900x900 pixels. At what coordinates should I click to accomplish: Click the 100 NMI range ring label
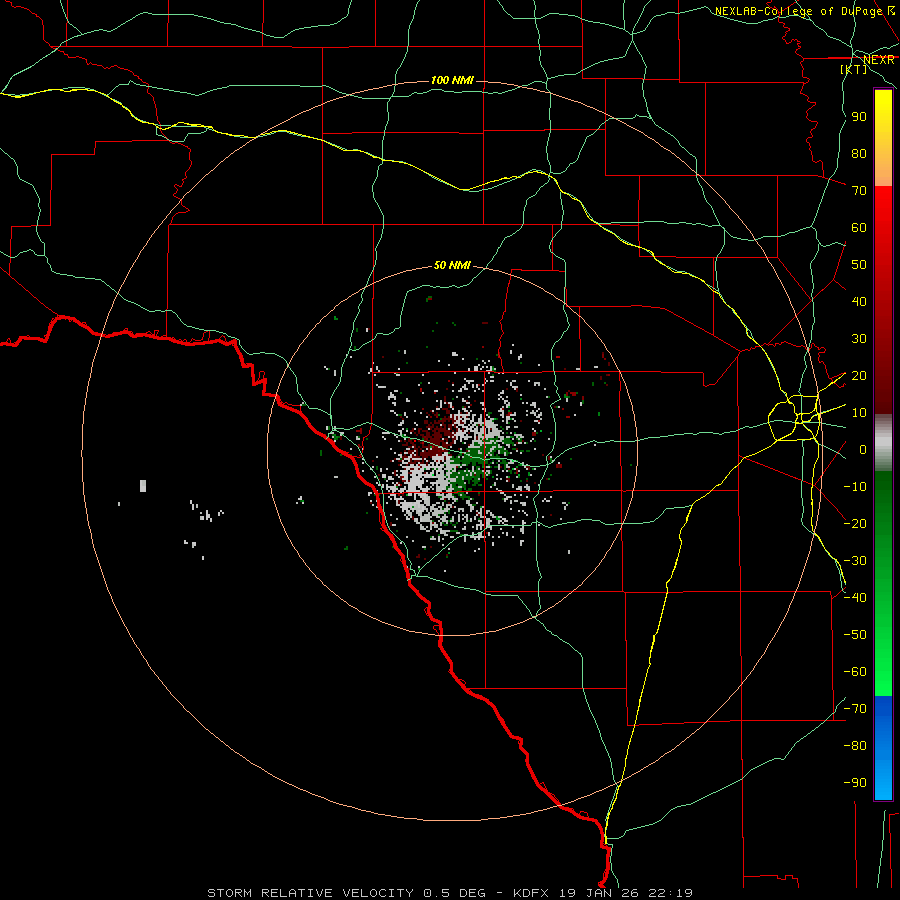[x=452, y=80]
